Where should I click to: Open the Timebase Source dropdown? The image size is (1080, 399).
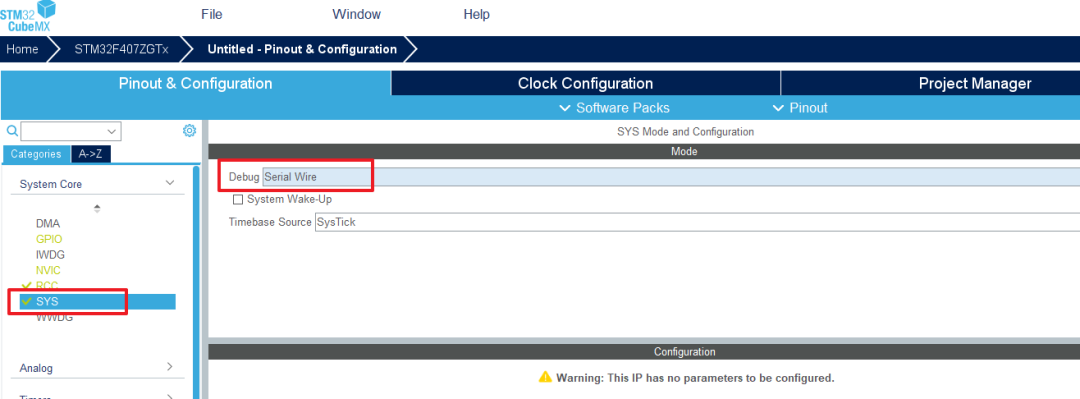tap(697, 223)
